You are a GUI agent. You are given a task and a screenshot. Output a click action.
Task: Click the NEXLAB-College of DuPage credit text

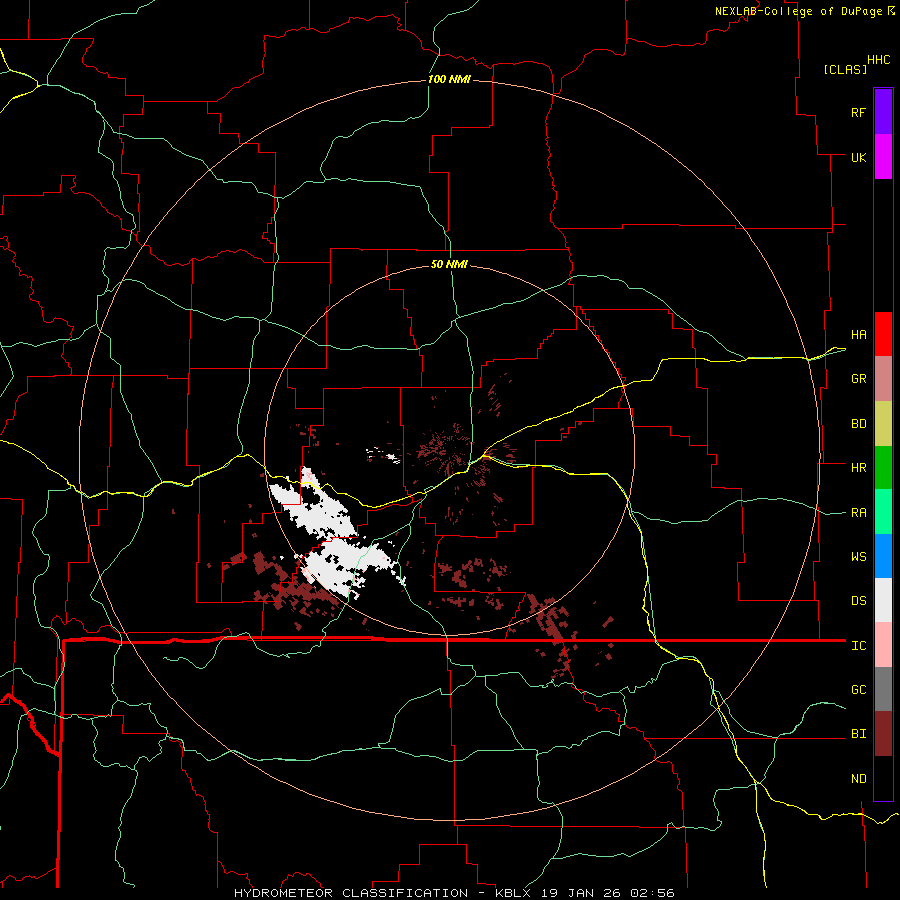[798, 11]
